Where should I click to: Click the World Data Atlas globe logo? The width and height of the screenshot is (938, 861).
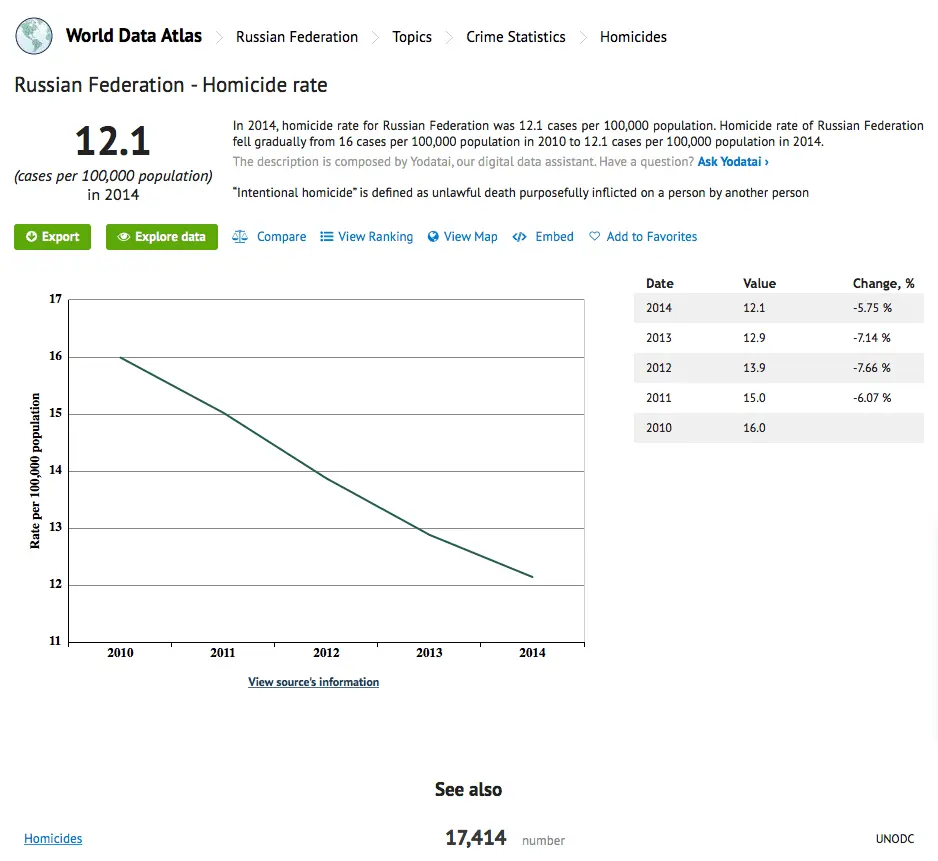(x=35, y=36)
